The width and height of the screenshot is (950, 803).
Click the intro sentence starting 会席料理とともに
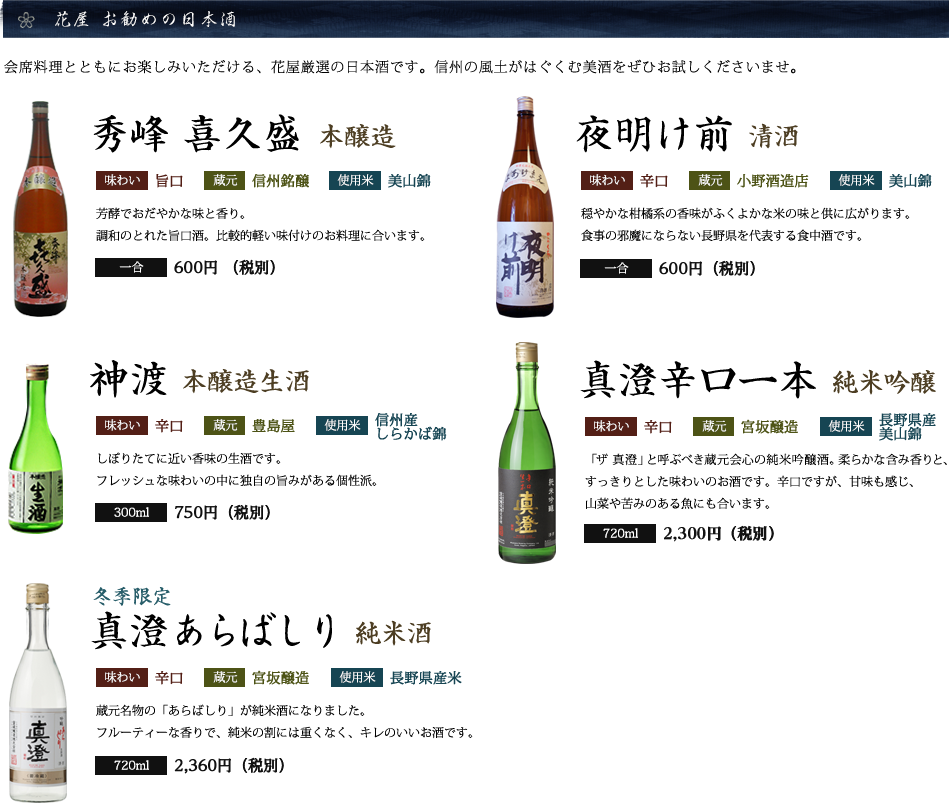pos(403,67)
